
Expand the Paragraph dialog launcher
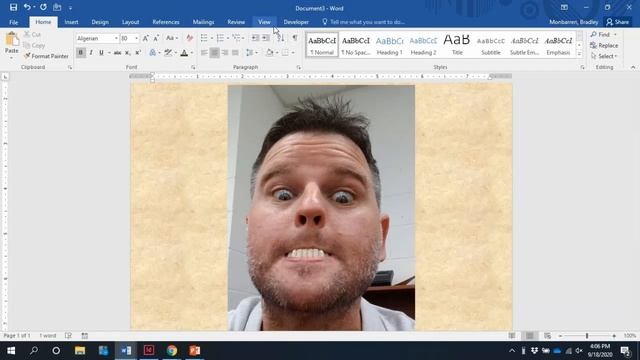pyautogui.click(x=298, y=67)
